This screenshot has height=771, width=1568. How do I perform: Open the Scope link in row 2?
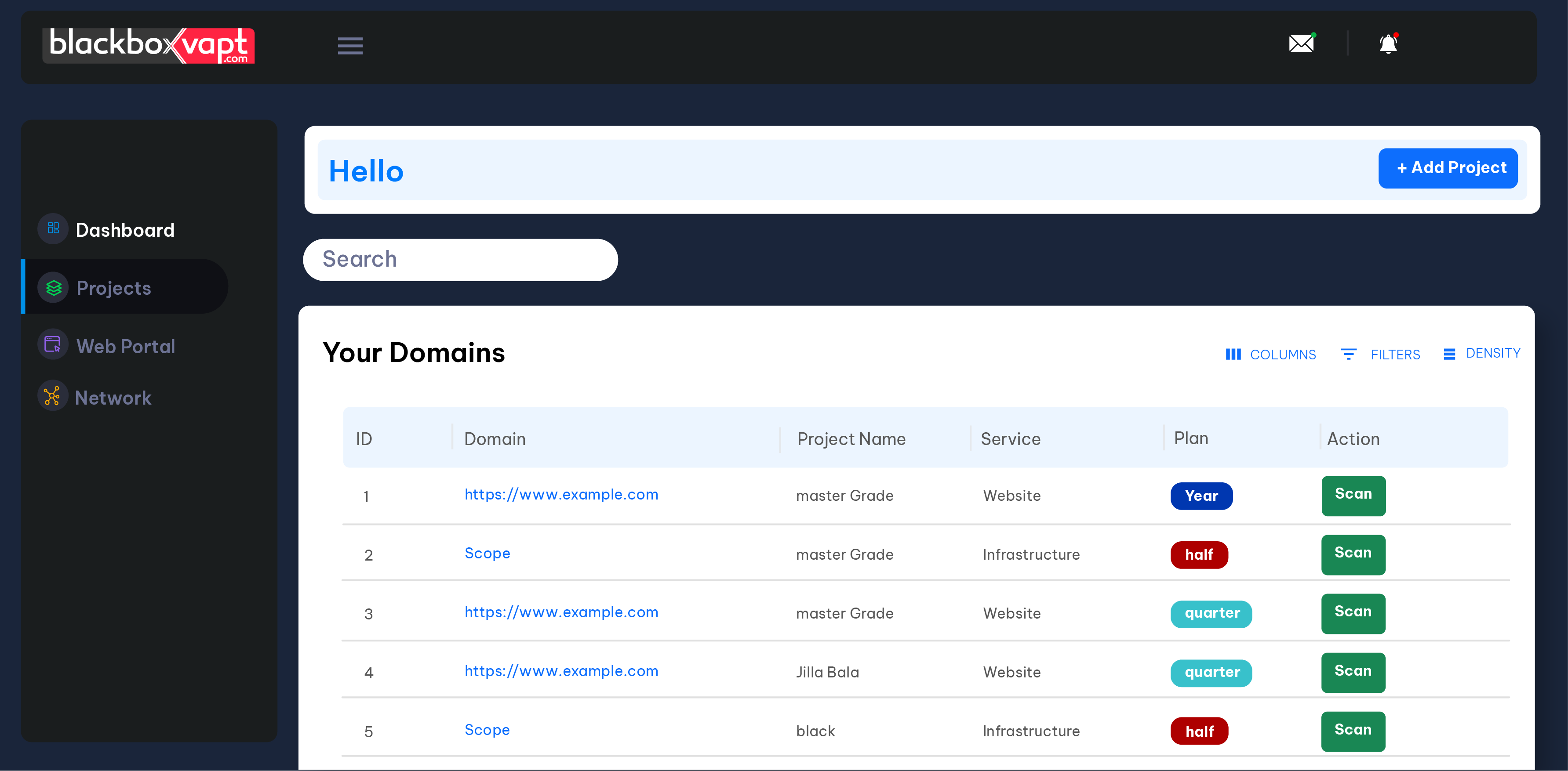click(487, 553)
